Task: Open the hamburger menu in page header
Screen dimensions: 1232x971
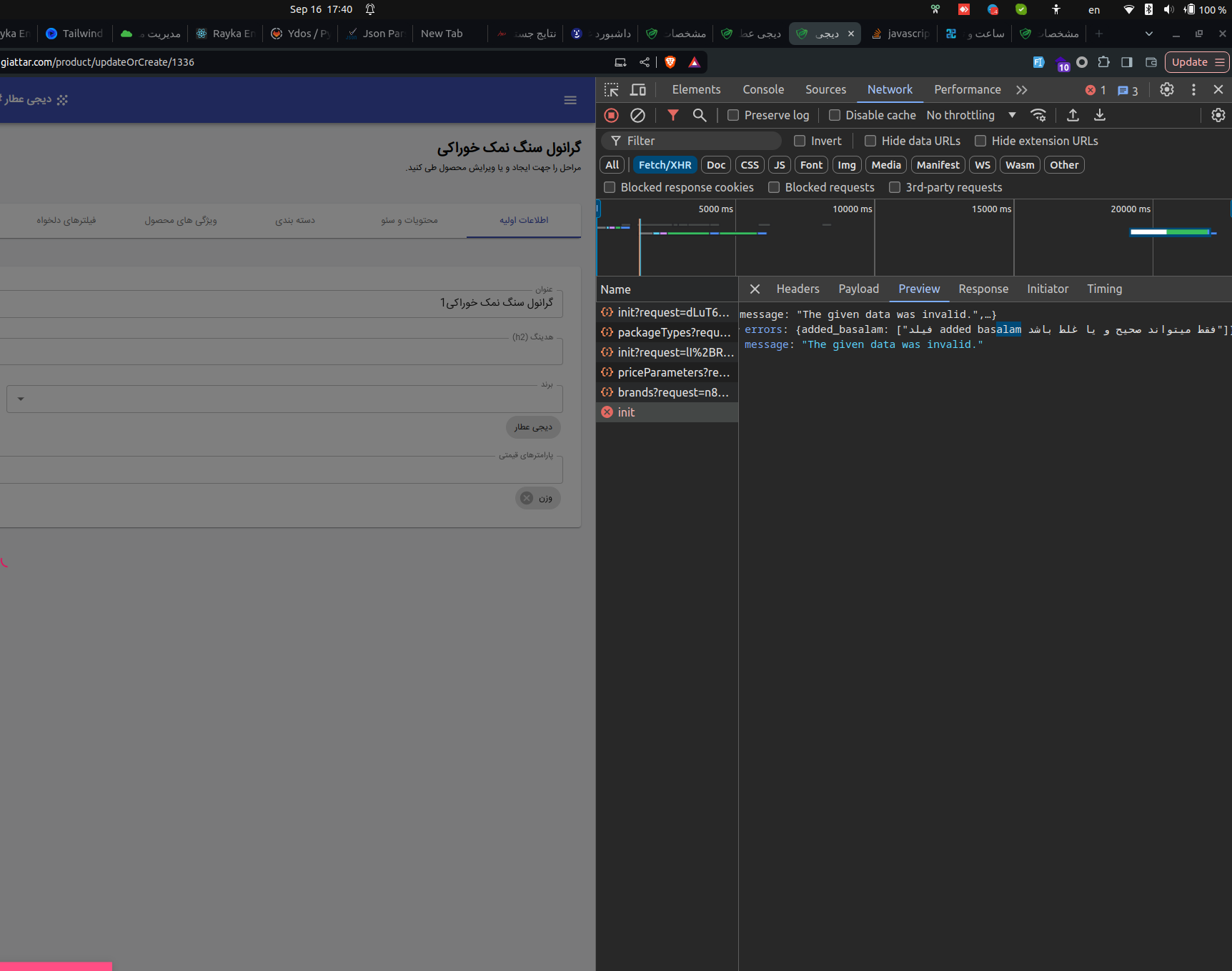Action: click(x=570, y=100)
